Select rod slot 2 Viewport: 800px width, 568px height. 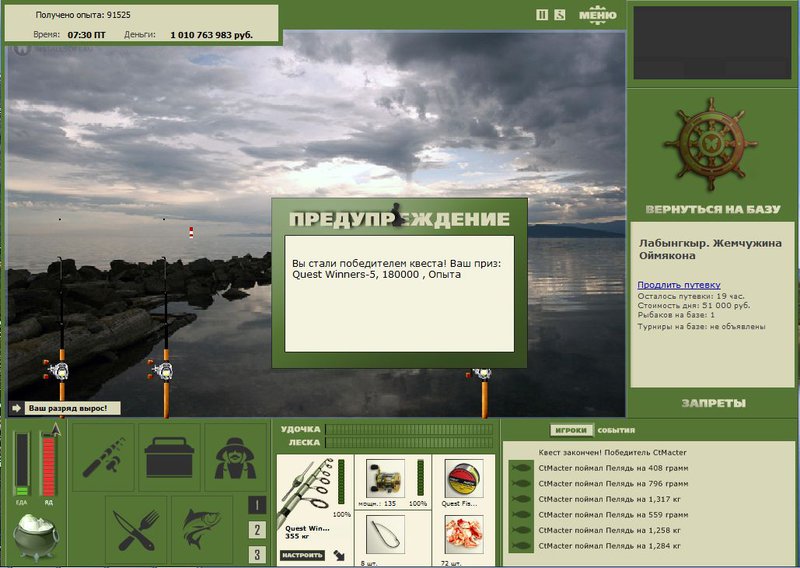click(x=257, y=530)
